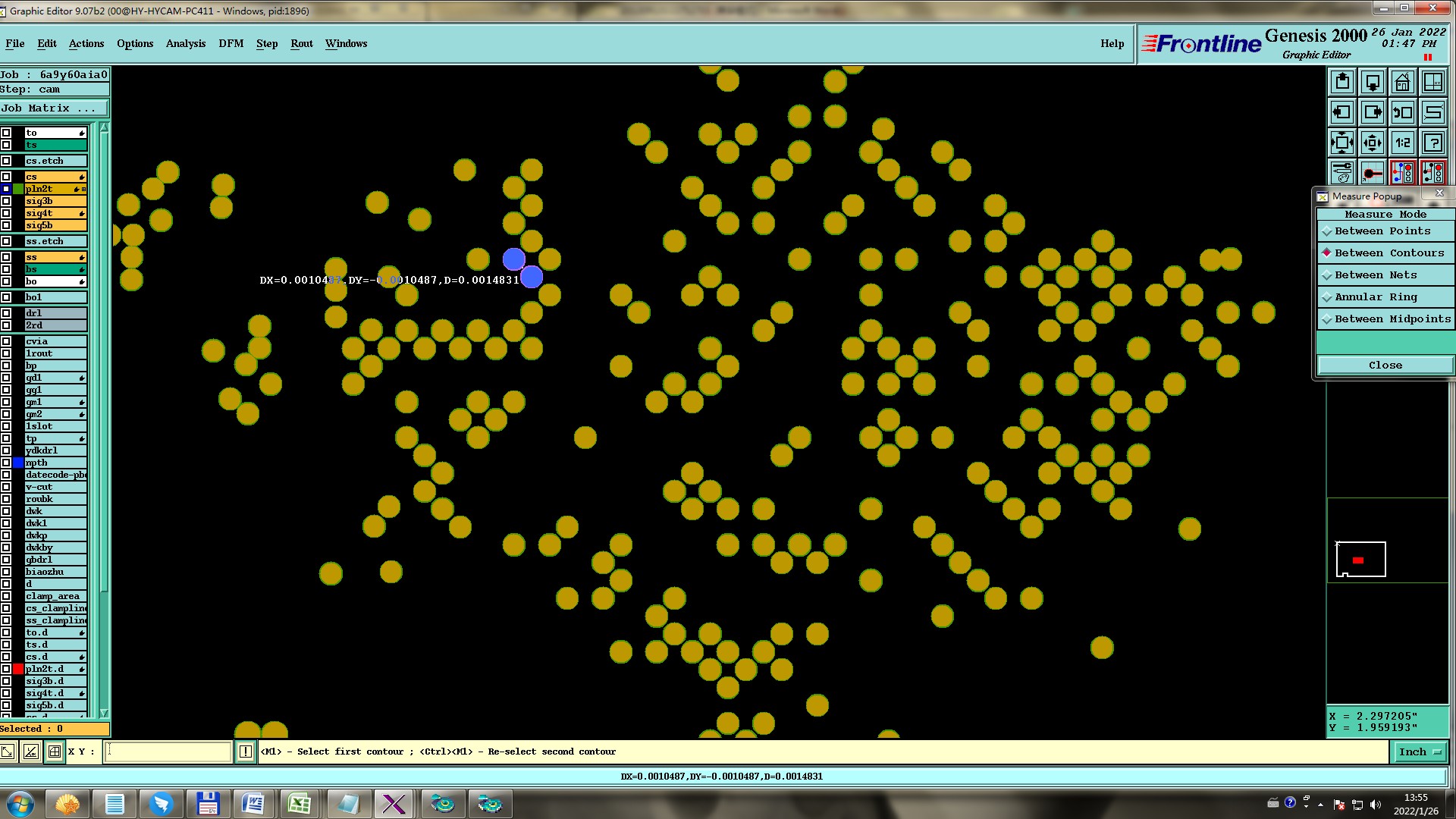This screenshot has height=819, width=1456.
Task: Open the Job Matrix expander
Action: point(49,108)
